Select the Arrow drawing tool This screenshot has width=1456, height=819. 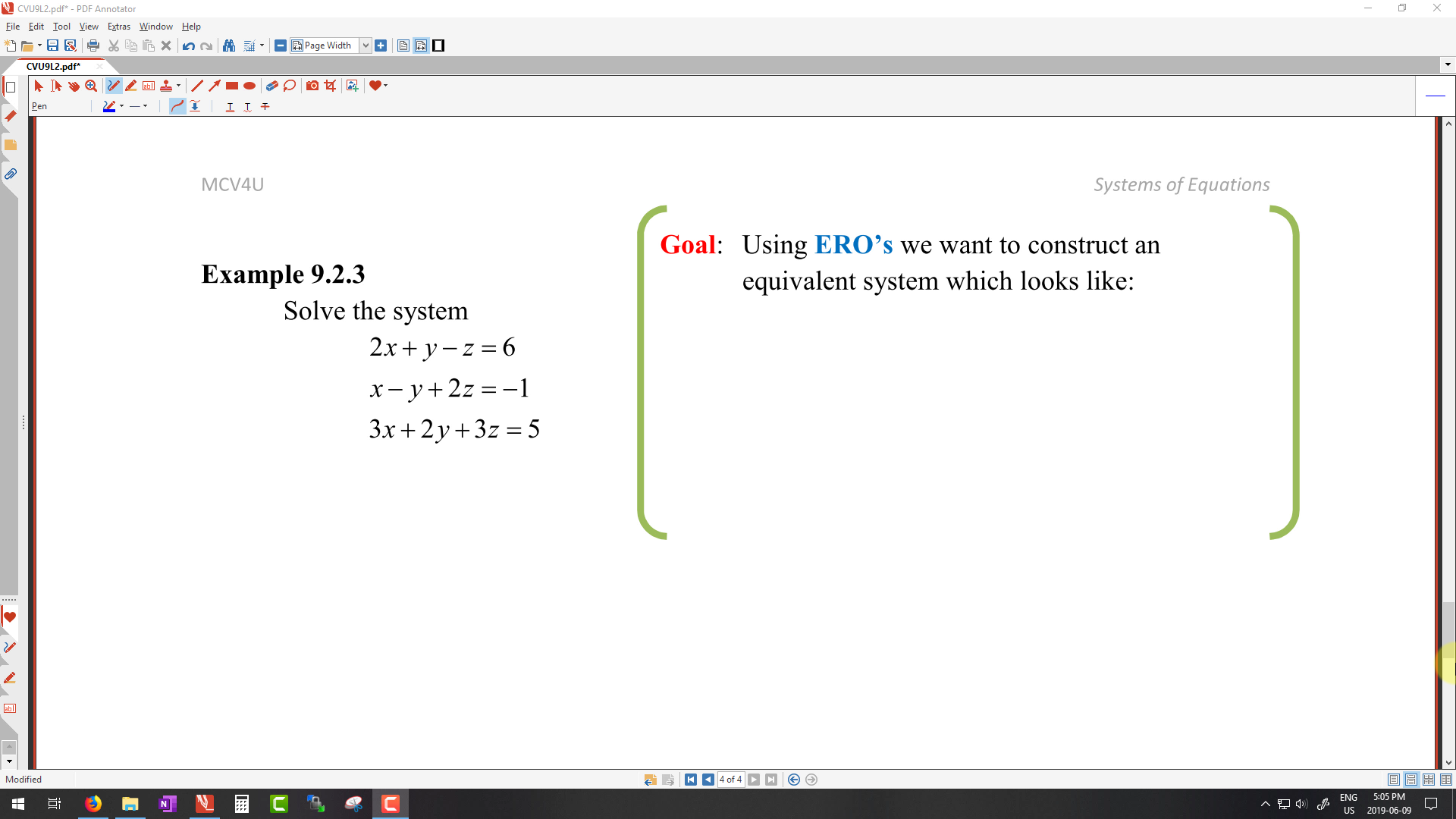coord(215,86)
